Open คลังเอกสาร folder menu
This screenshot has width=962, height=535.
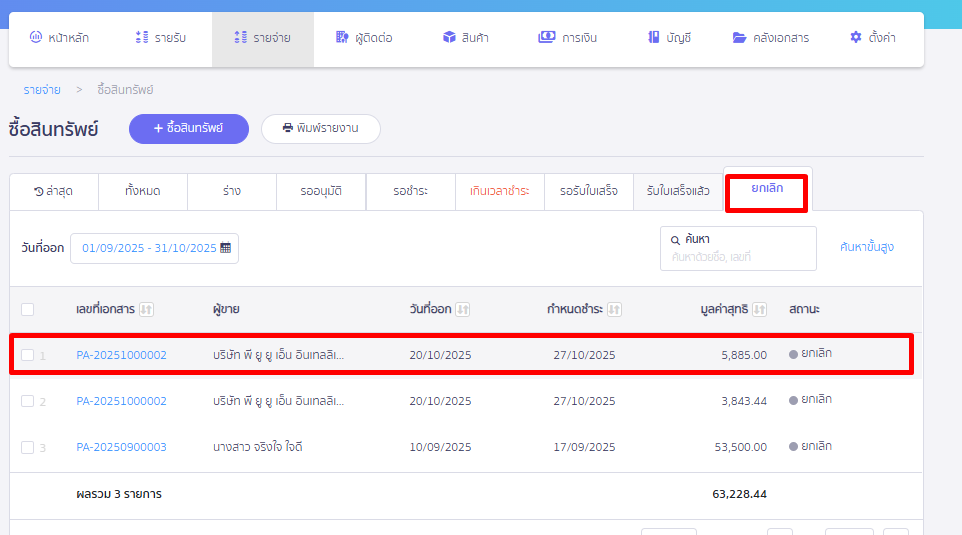click(x=770, y=38)
